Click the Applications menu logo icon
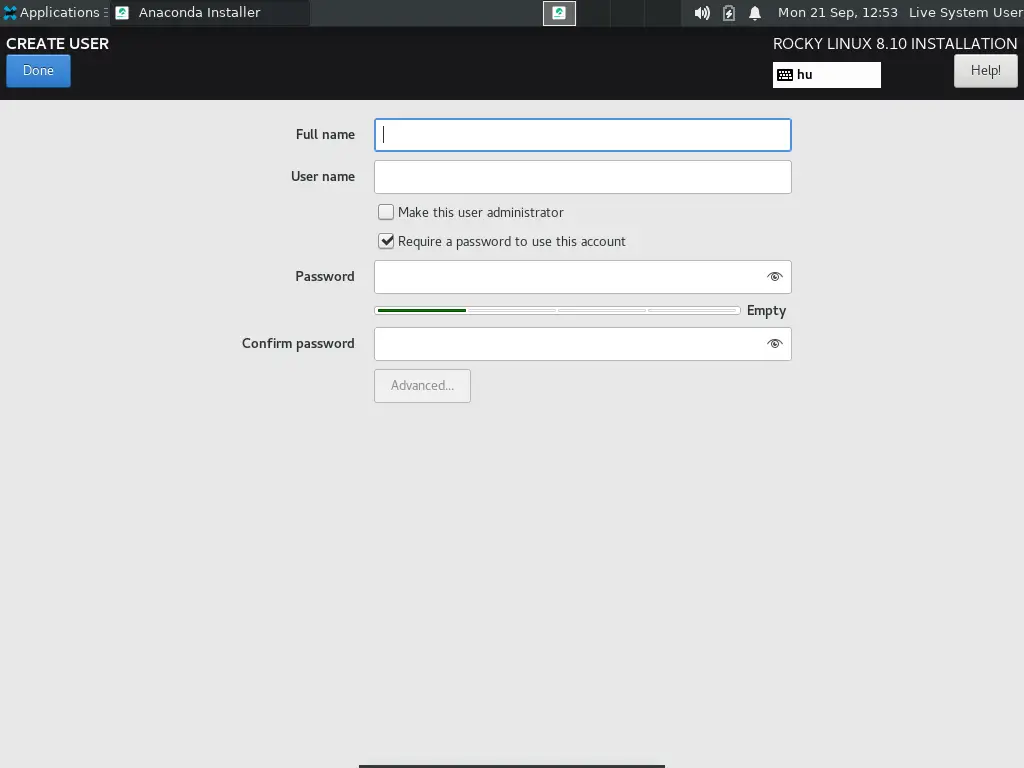The image size is (1024, 768). [x=10, y=12]
